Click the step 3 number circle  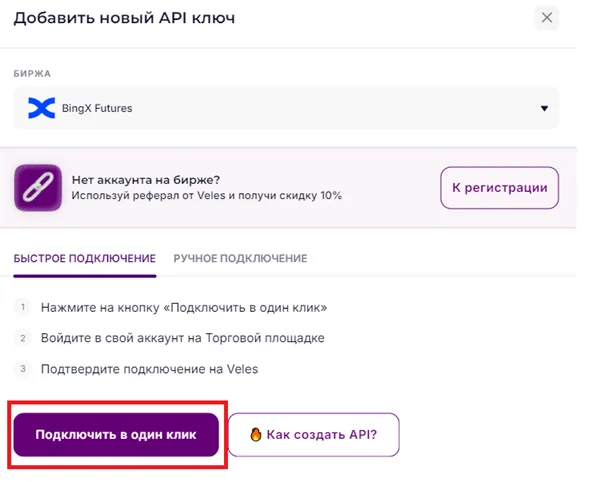(x=22, y=369)
